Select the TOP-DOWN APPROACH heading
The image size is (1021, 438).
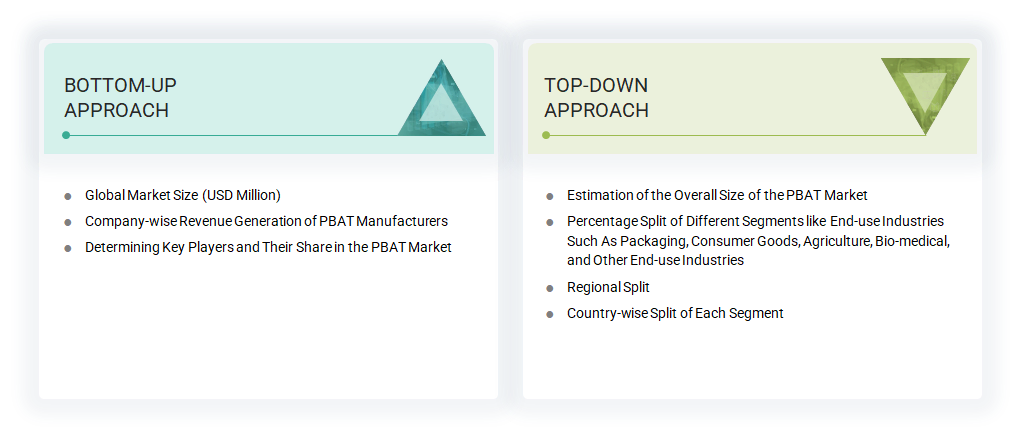pos(596,97)
